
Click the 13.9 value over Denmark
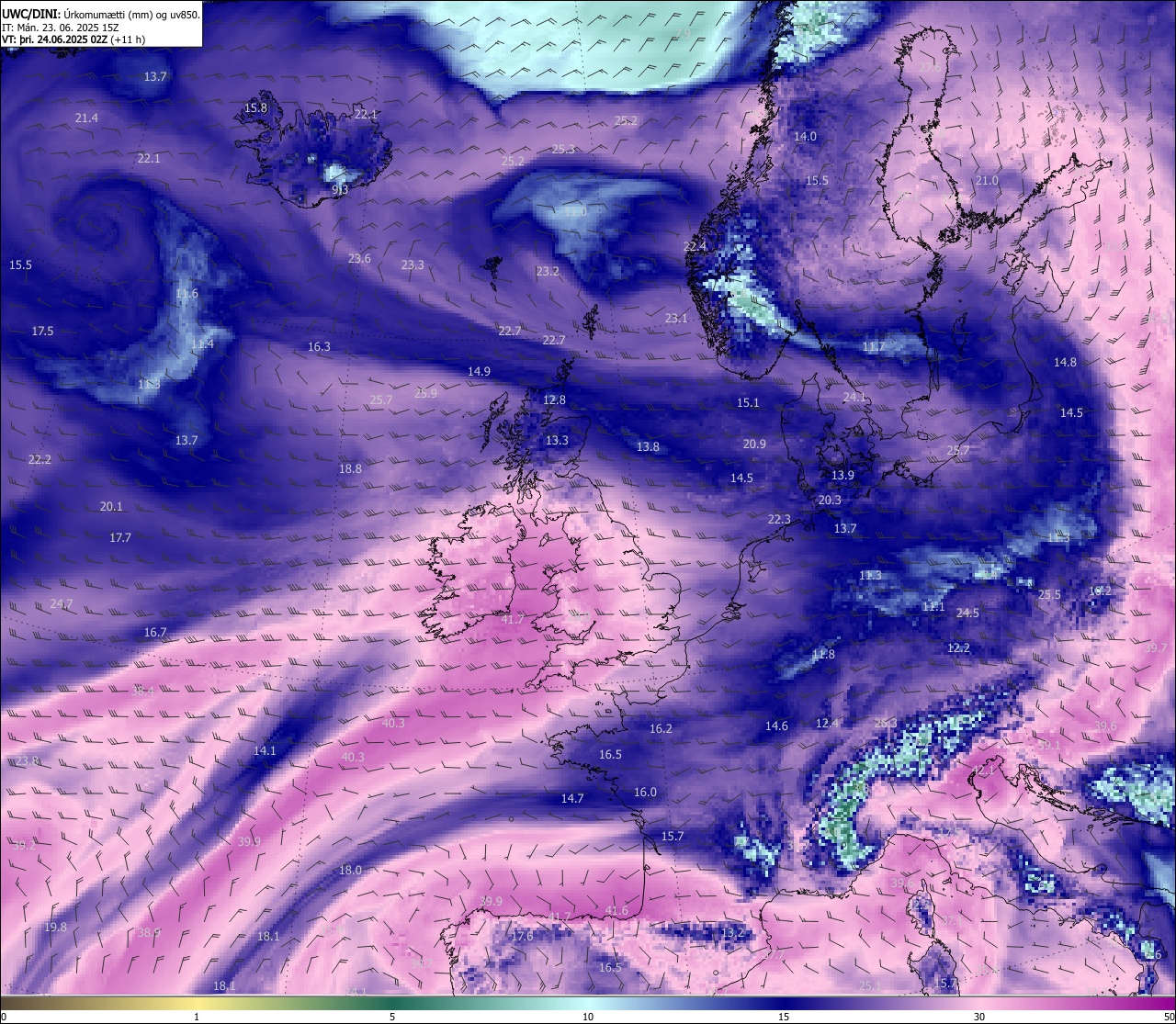[x=842, y=476]
